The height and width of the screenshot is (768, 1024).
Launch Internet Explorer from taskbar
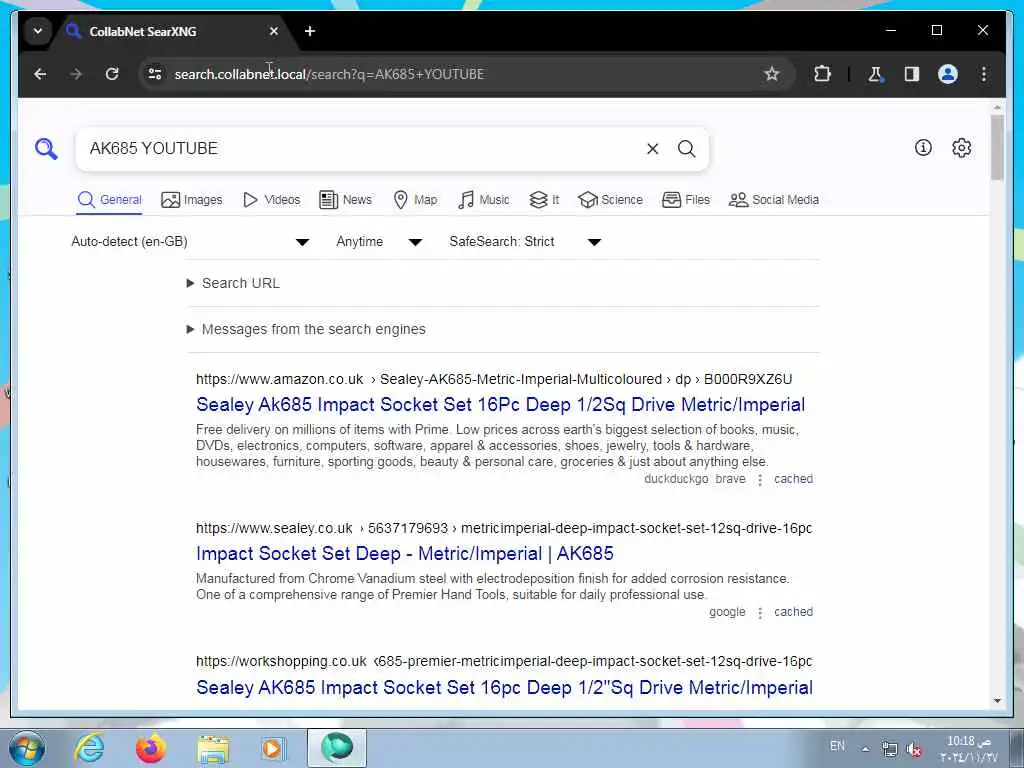(89, 748)
